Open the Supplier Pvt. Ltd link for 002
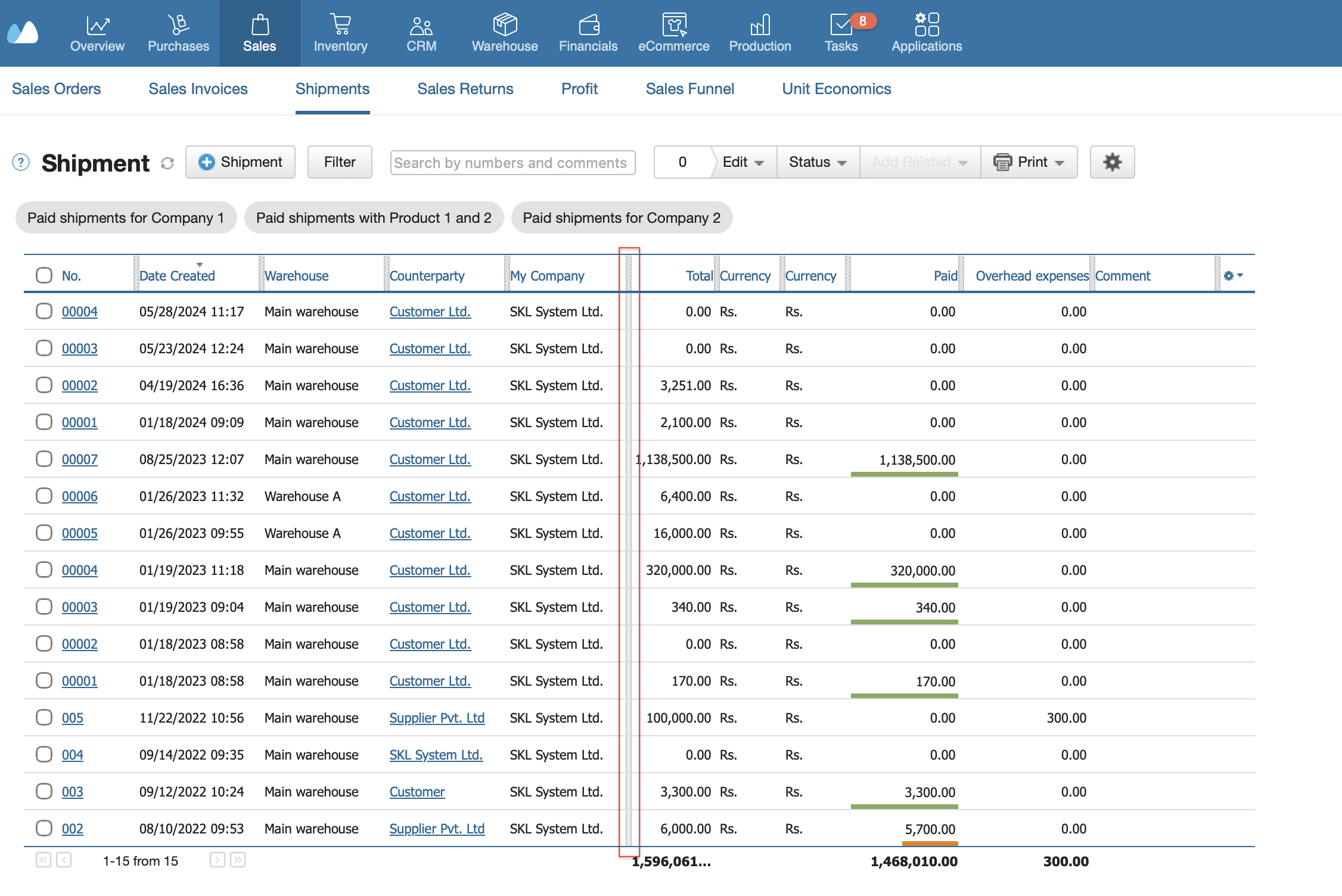 (437, 829)
